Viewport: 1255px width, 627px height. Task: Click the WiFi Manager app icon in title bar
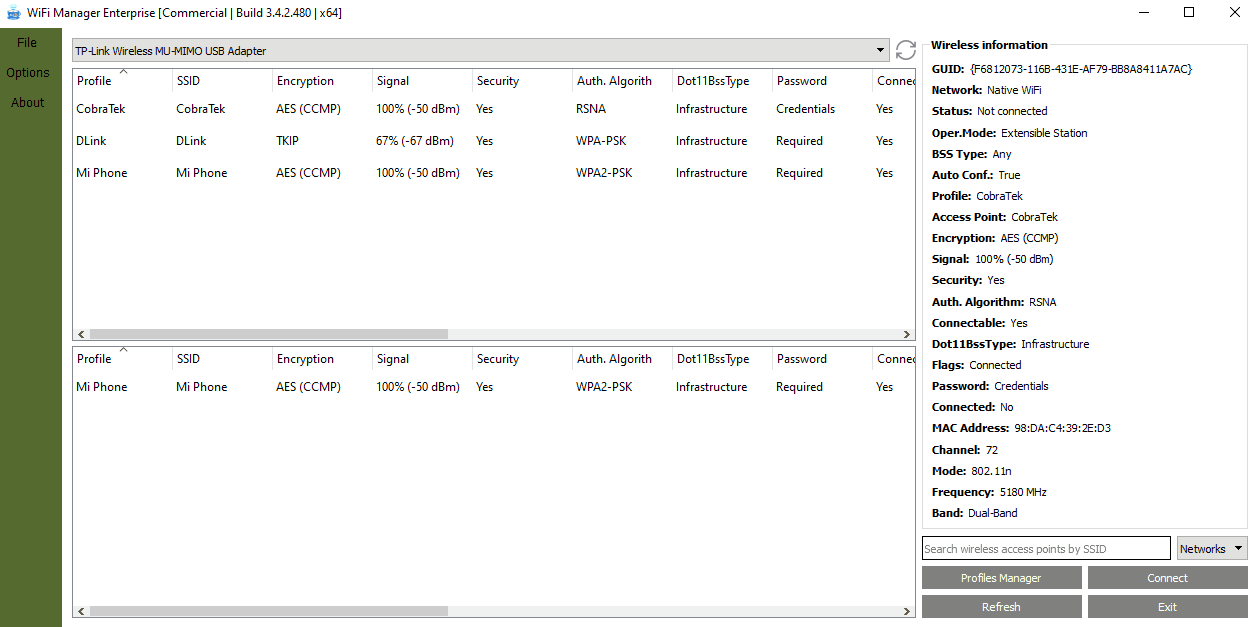(x=13, y=13)
